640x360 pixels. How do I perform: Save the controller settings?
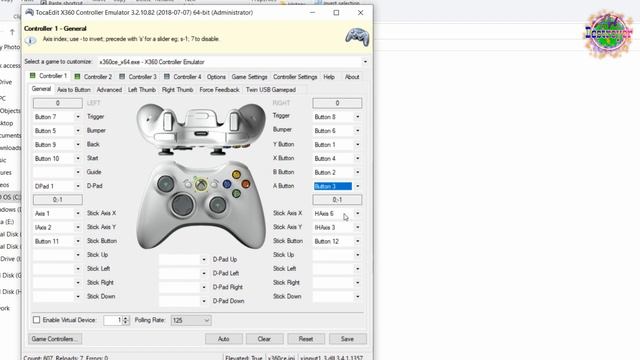point(347,339)
